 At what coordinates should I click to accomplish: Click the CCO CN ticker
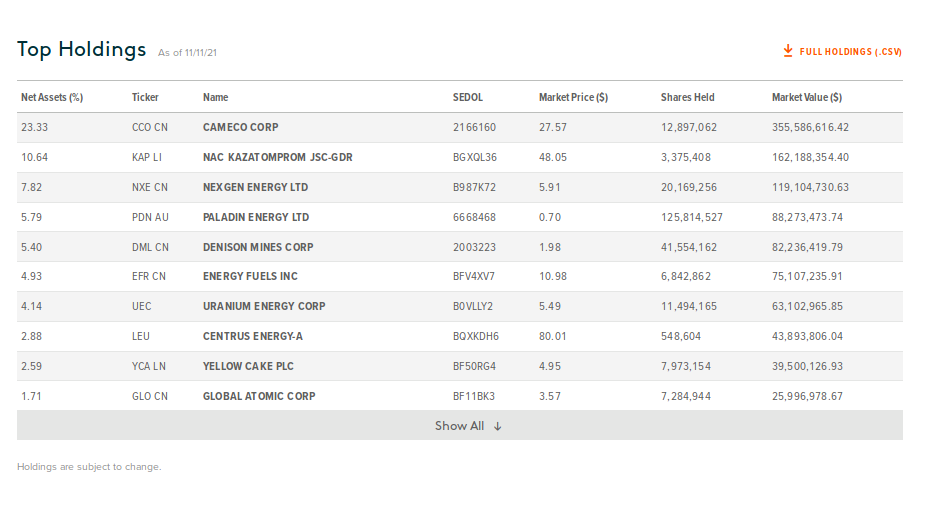(149, 127)
